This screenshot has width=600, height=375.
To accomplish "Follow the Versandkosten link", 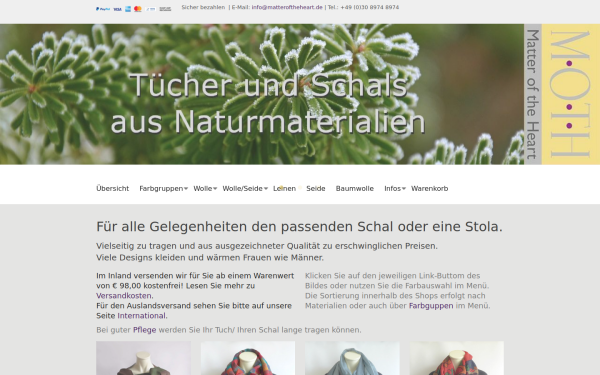I will click(x=124, y=295).
